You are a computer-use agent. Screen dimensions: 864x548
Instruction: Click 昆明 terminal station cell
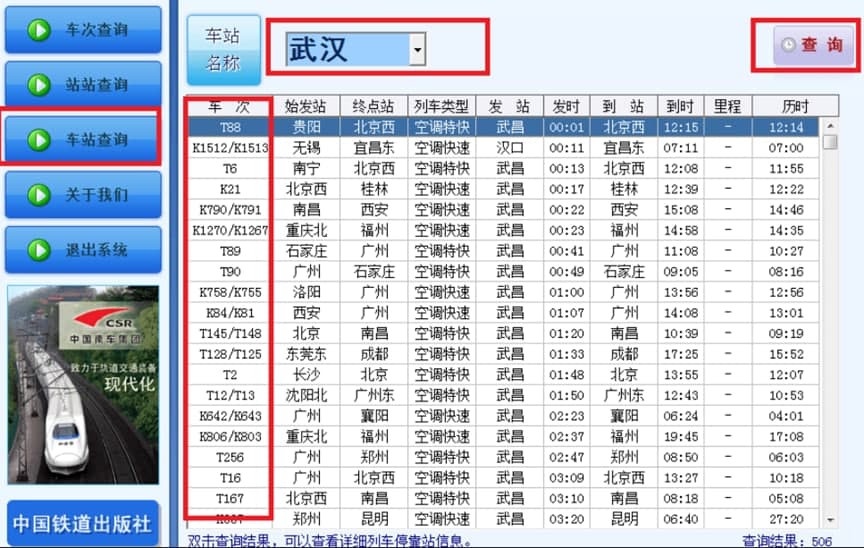374,519
